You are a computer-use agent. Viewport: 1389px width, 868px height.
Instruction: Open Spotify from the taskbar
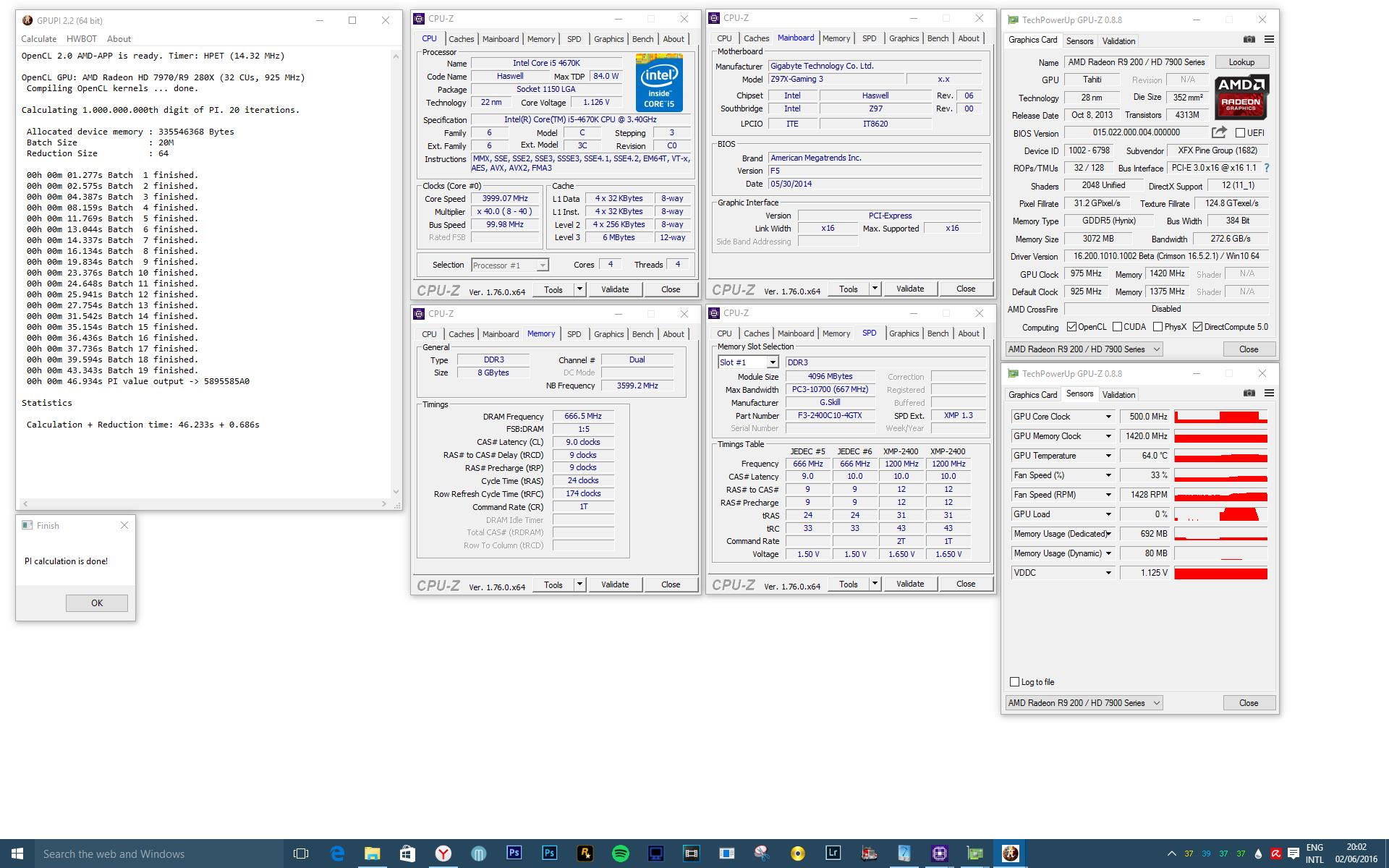620,854
